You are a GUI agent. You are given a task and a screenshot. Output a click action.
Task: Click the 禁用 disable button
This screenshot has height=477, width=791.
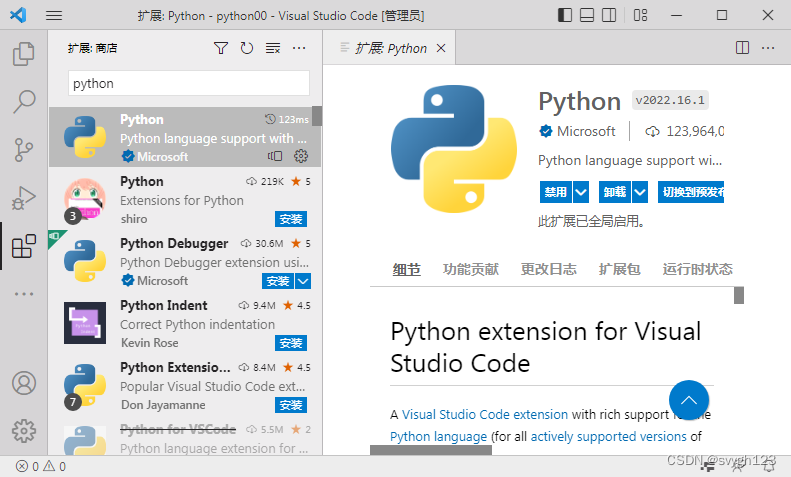(x=556, y=192)
